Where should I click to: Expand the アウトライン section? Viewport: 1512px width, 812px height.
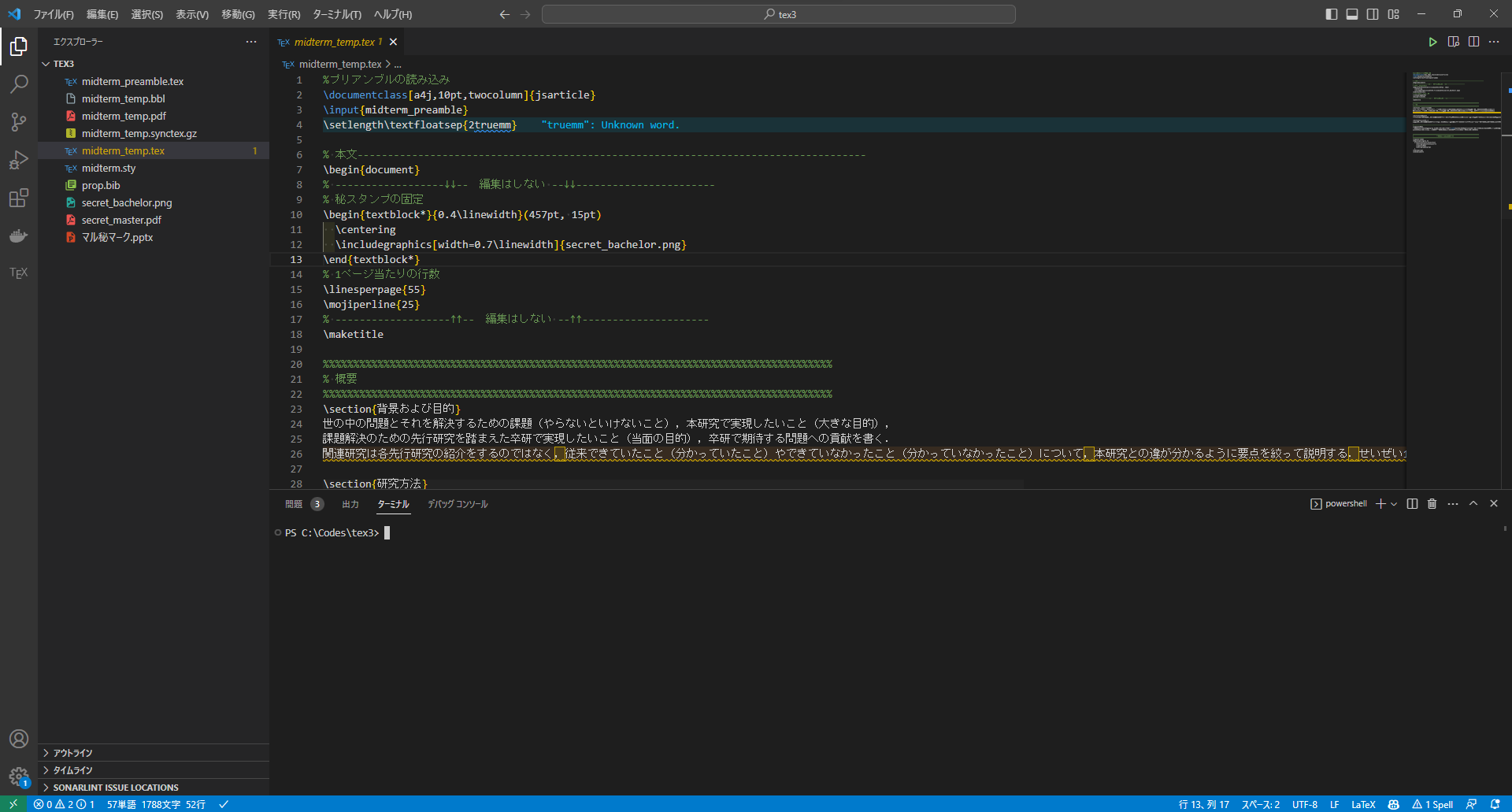(x=72, y=753)
